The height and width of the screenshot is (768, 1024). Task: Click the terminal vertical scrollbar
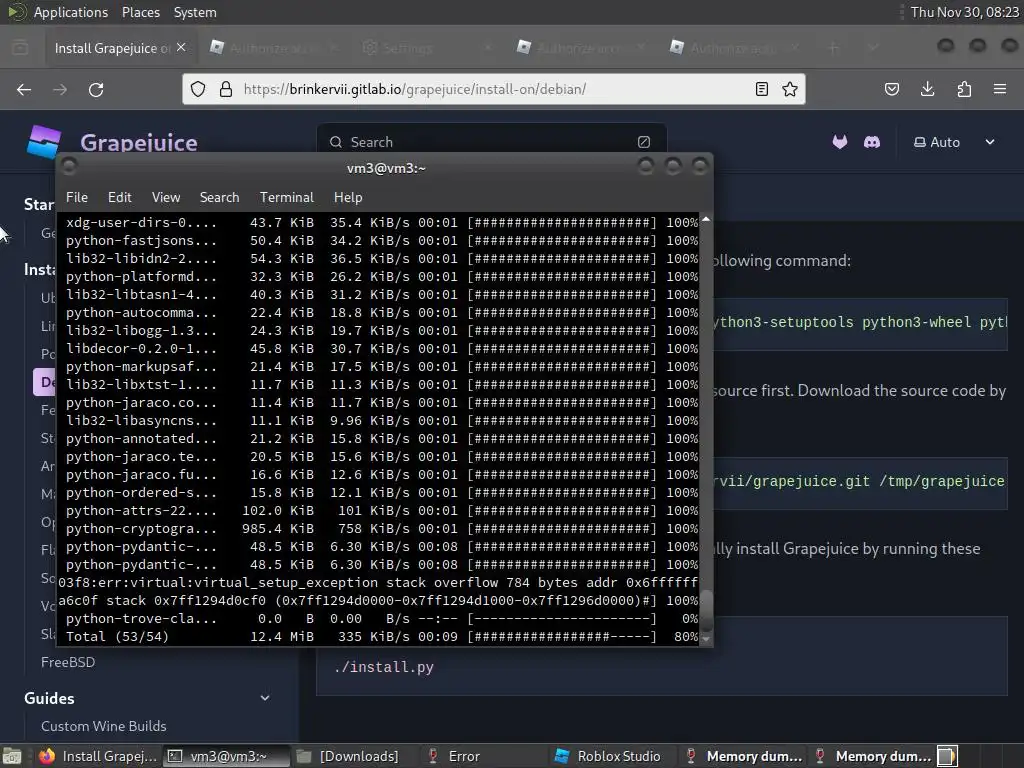pos(706,428)
